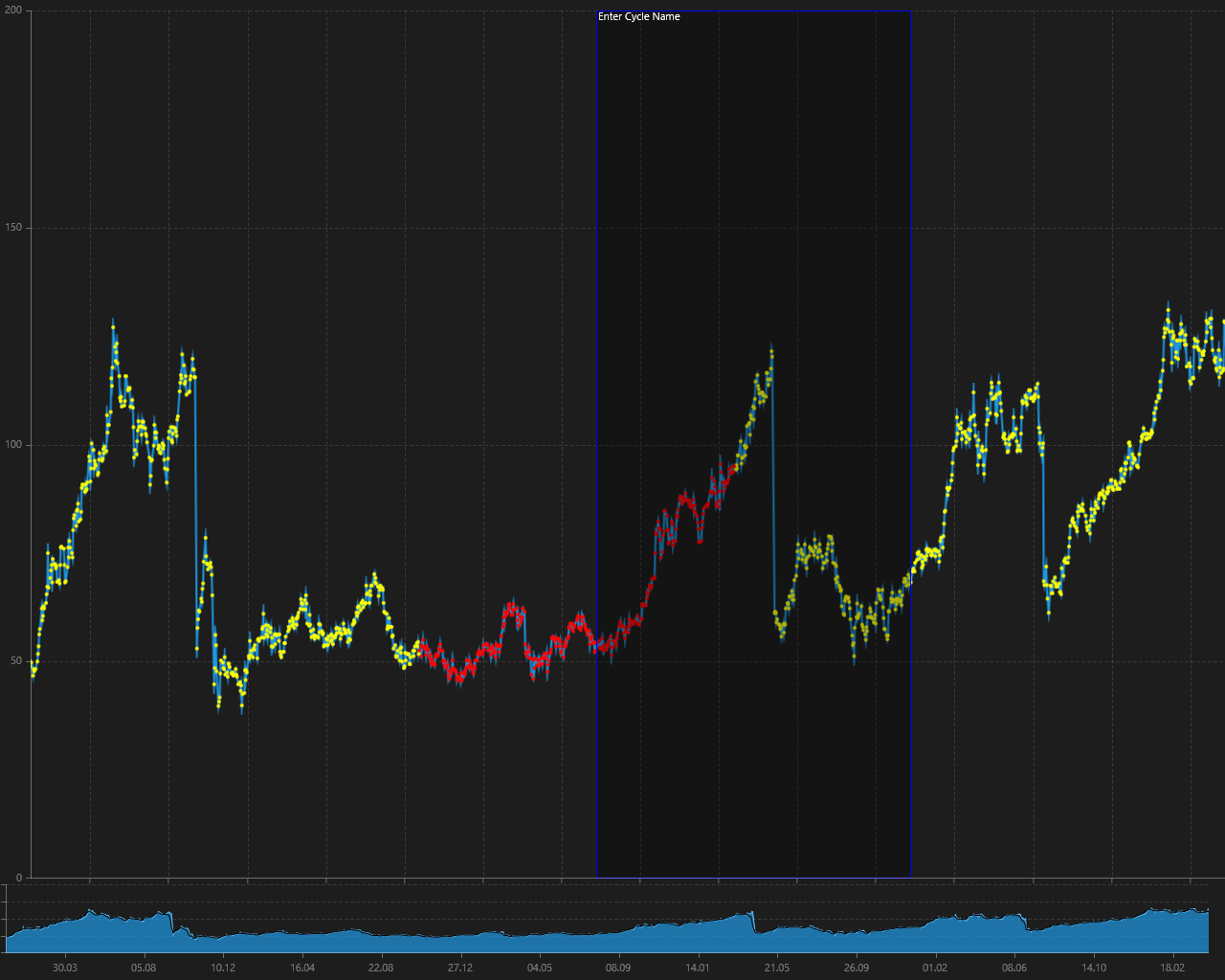Click the 01.02 date tick label

coord(935,968)
